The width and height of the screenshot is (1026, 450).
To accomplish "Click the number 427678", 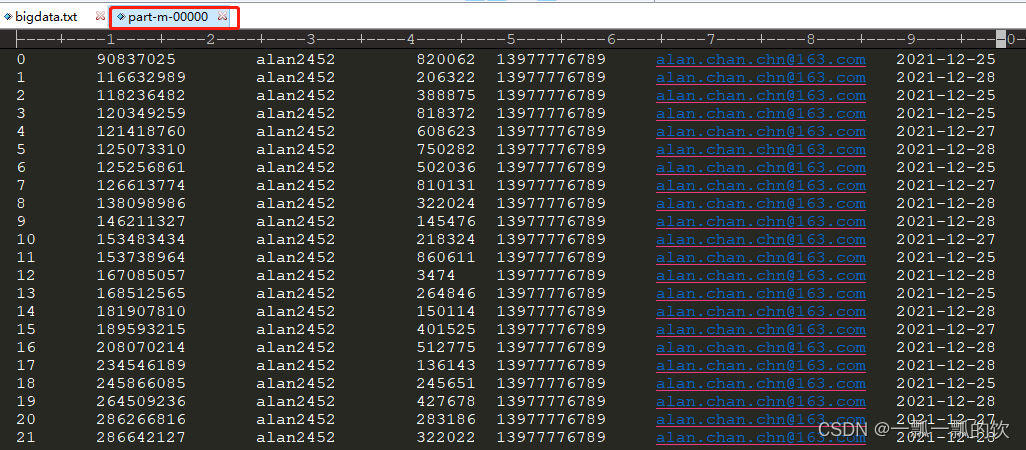I will click(446, 401).
